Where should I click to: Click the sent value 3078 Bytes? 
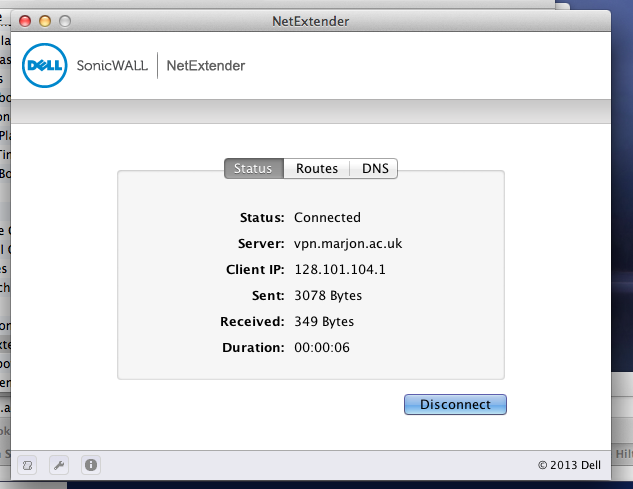328,296
